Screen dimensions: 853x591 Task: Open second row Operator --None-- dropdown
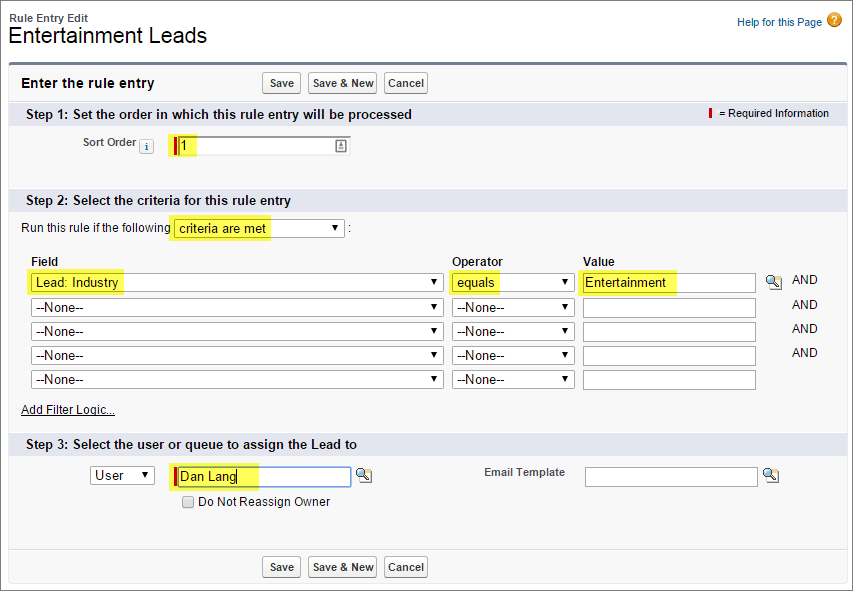click(513, 307)
